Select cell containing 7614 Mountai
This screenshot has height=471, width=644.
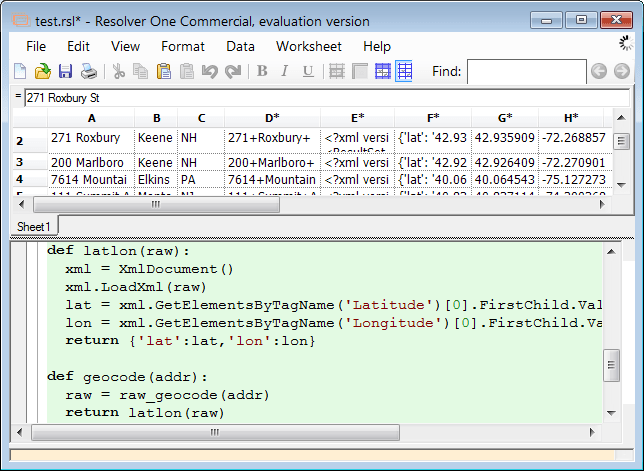(x=91, y=179)
